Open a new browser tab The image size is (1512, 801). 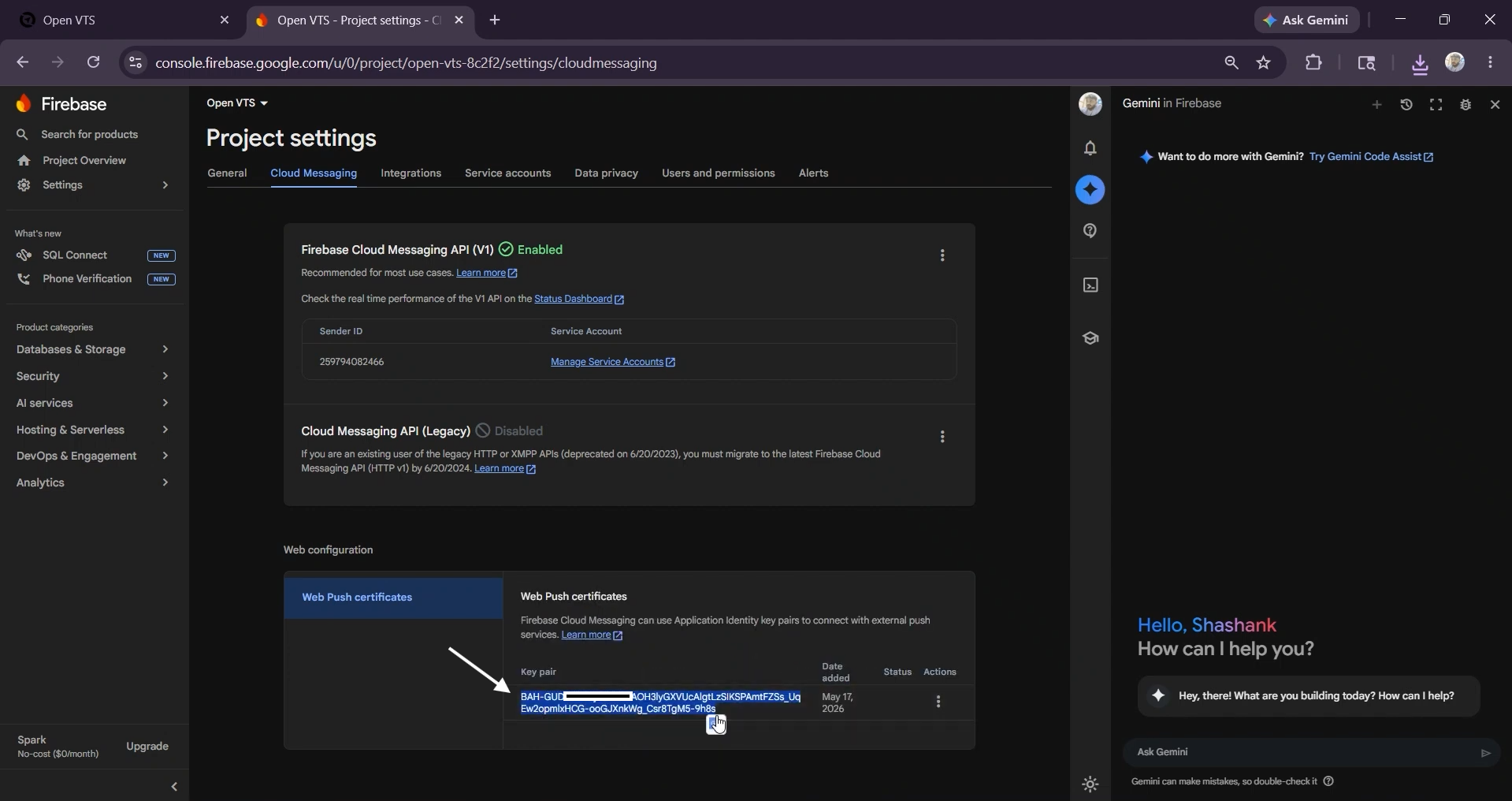coord(495,20)
